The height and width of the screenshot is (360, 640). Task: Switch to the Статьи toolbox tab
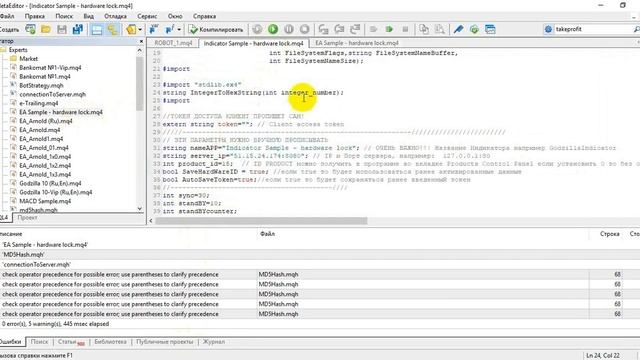tap(70, 342)
